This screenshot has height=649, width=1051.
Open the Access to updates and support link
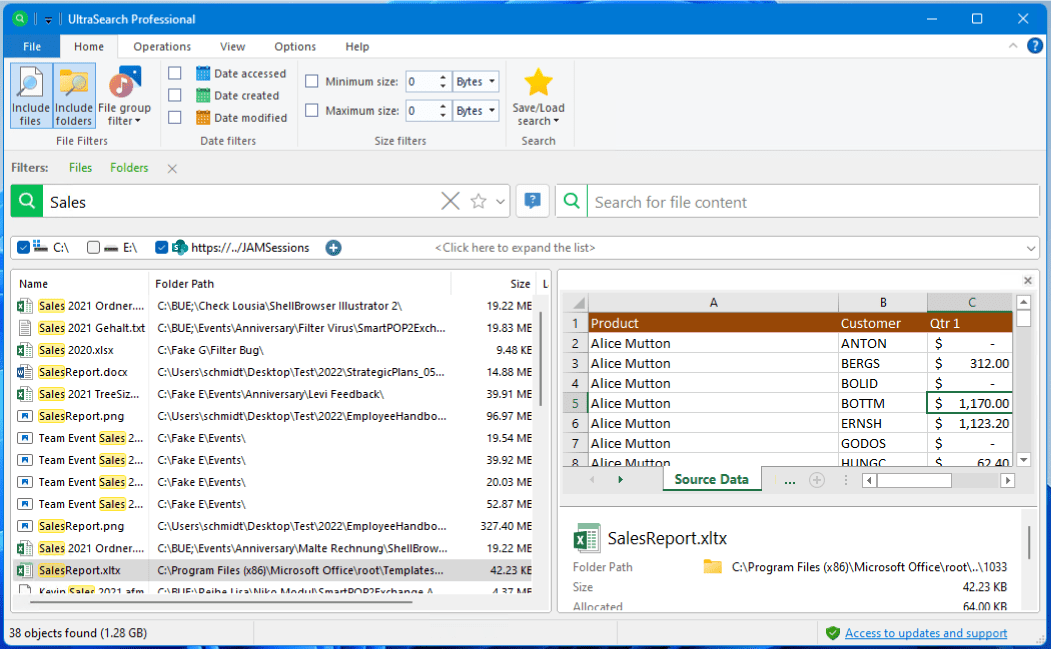pos(926,633)
